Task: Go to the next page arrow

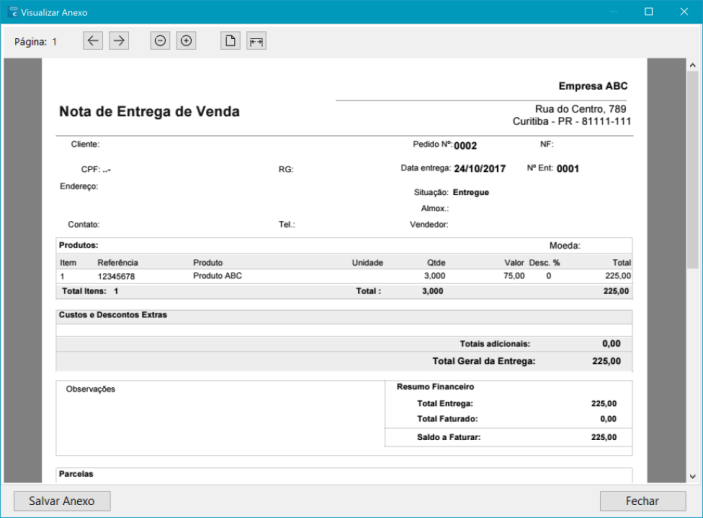Action: pos(119,41)
